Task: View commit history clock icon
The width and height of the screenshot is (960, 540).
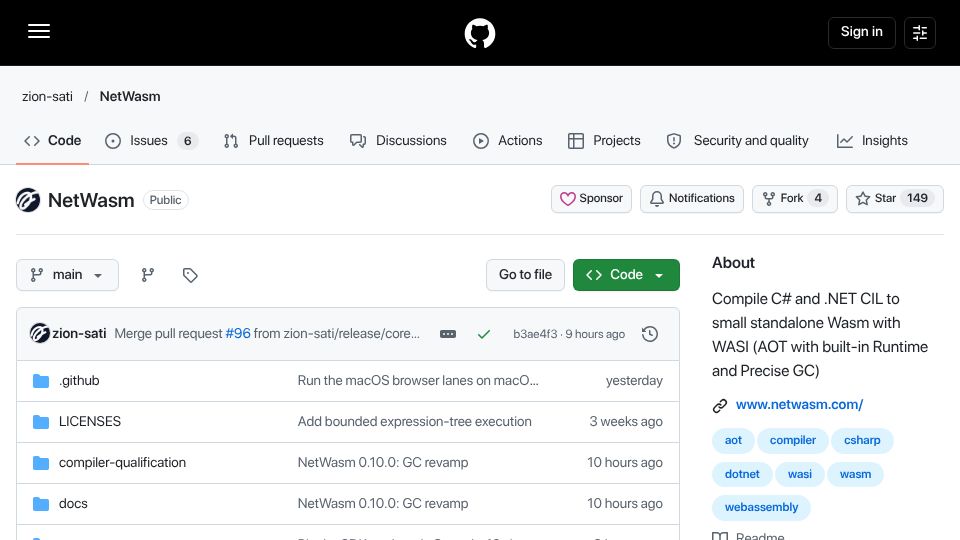Action: point(650,334)
